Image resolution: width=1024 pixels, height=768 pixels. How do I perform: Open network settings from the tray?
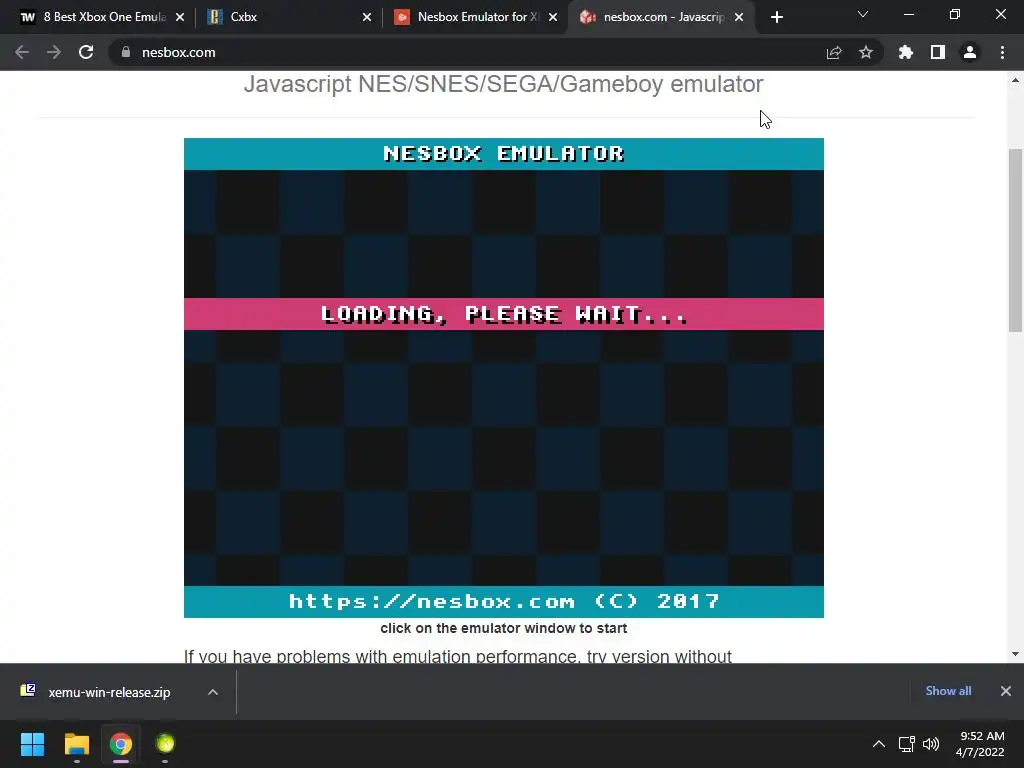click(x=906, y=744)
